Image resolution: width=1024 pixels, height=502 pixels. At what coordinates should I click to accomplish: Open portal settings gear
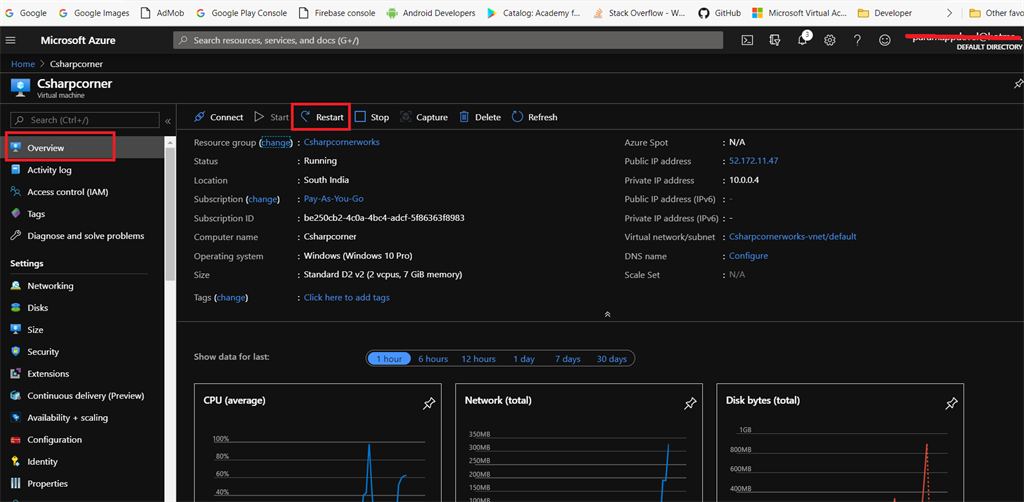(x=829, y=40)
